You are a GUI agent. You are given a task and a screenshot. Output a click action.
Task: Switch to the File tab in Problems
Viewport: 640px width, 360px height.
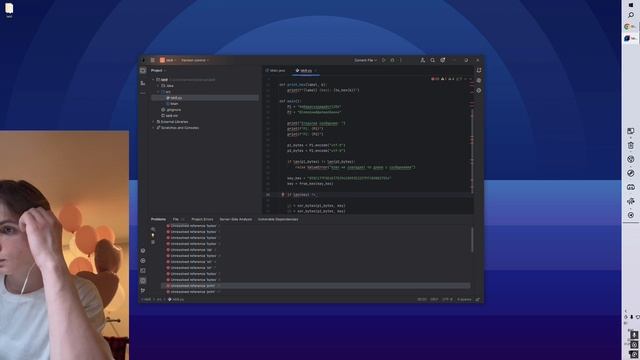(x=178, y=219)
